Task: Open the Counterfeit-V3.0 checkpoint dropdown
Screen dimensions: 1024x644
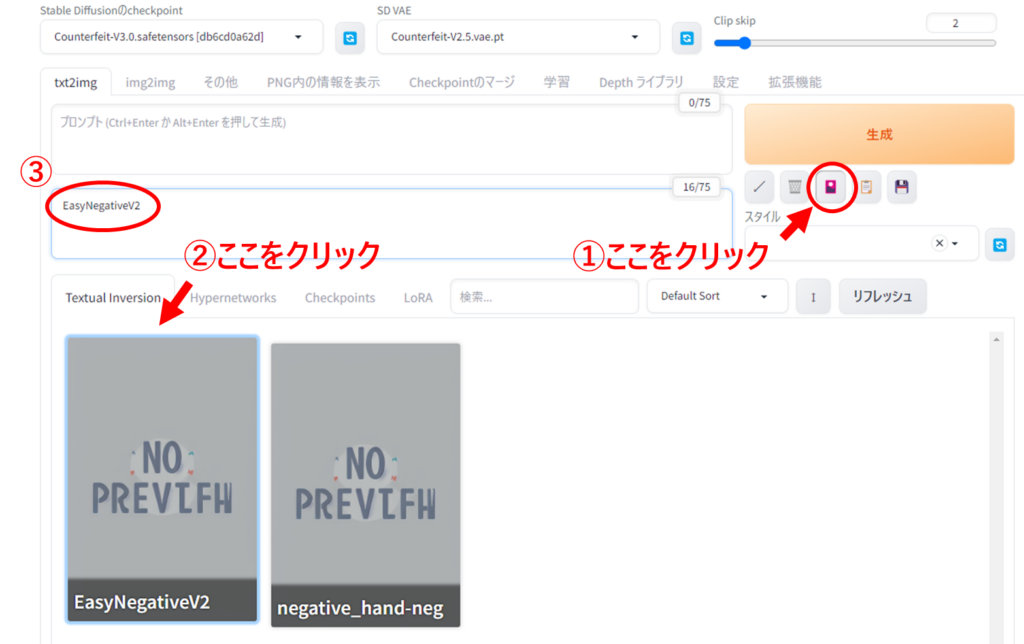Action: coord(180,38)
